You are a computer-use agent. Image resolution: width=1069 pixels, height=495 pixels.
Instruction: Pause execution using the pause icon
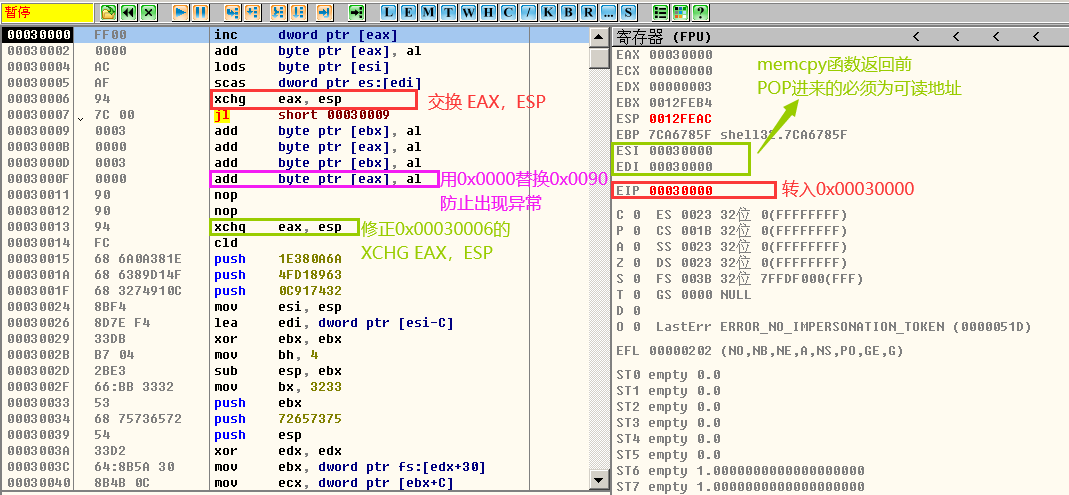200,13
